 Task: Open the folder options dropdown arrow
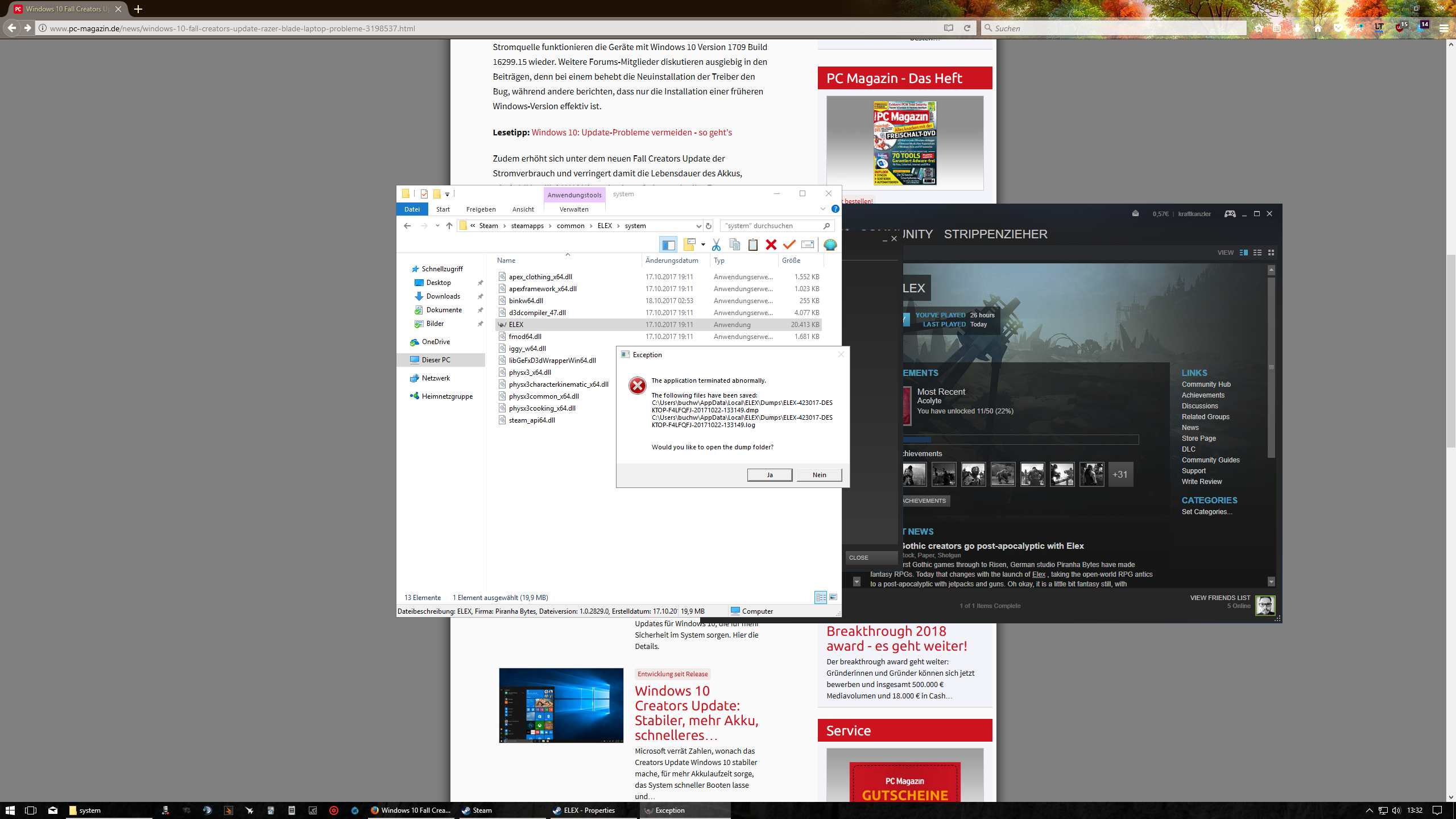(x=703, y=245)
